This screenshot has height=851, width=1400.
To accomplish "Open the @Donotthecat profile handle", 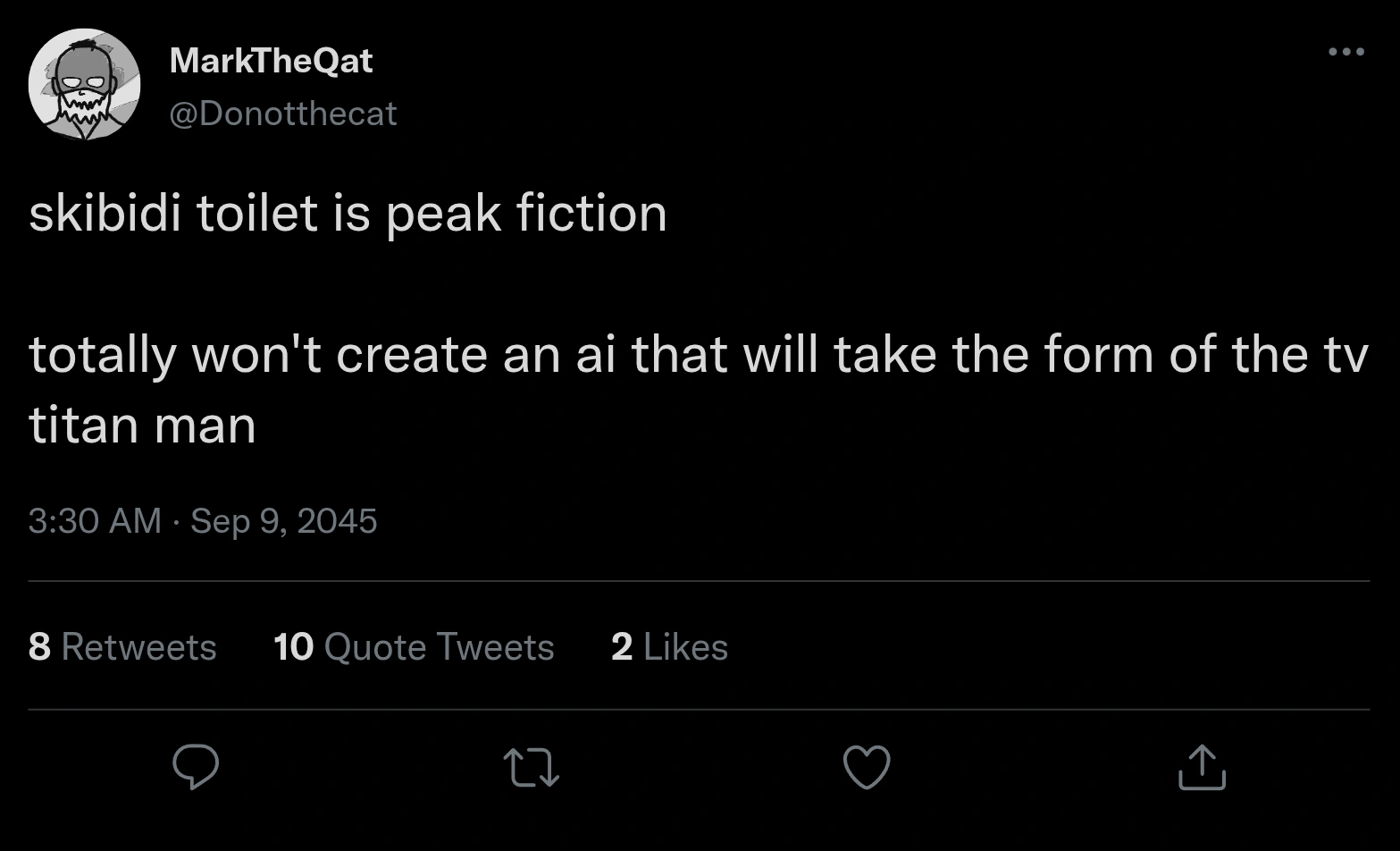I will [283, 113].
